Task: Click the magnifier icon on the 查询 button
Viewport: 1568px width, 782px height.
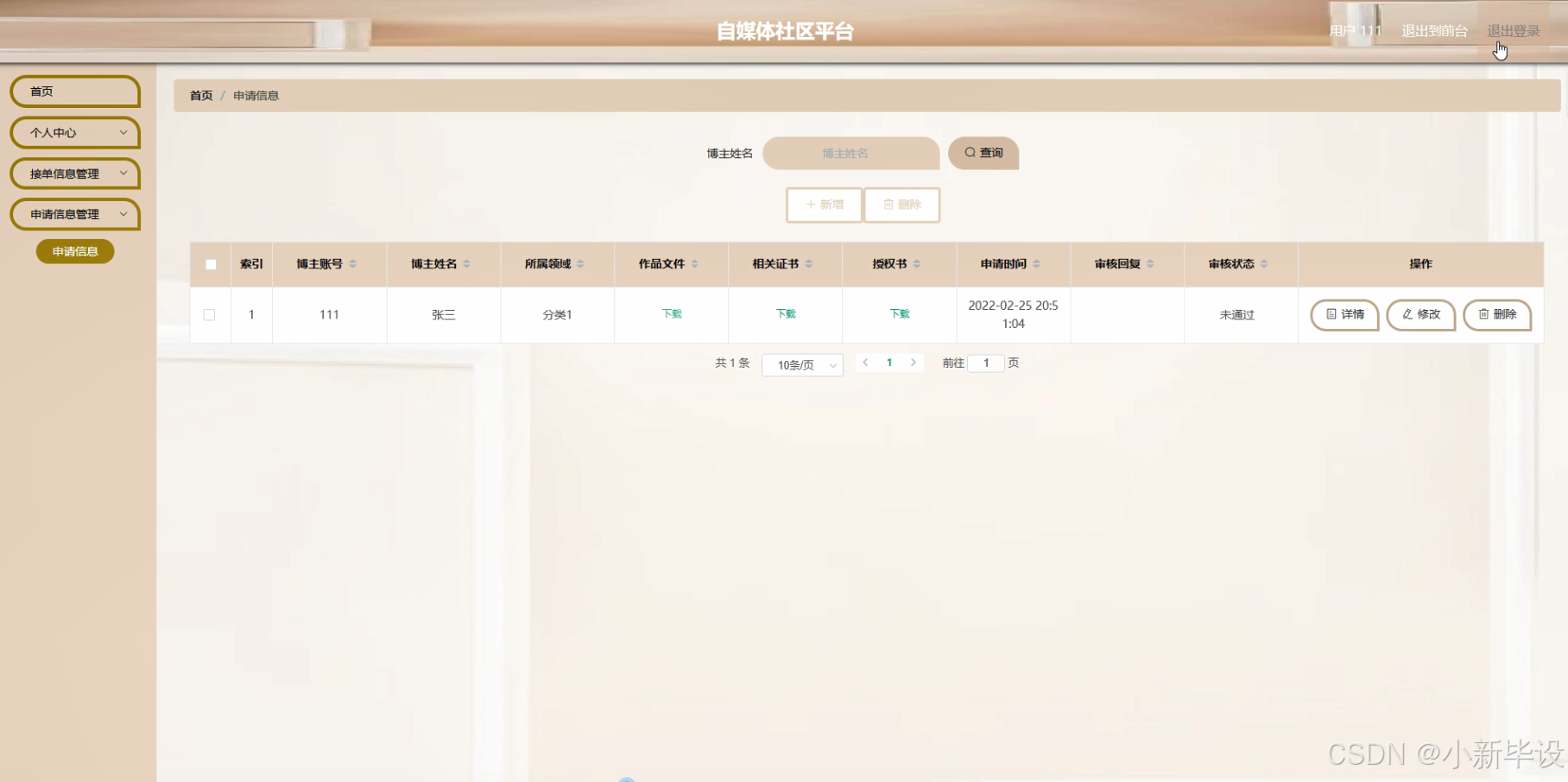Action: pyautogui.click(x=971, y=153)
